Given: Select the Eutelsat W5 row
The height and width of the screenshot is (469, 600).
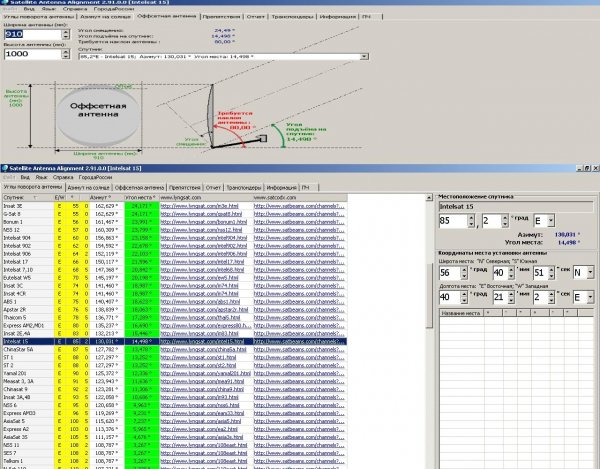Looking at the screenshot, I should [174, 278].
